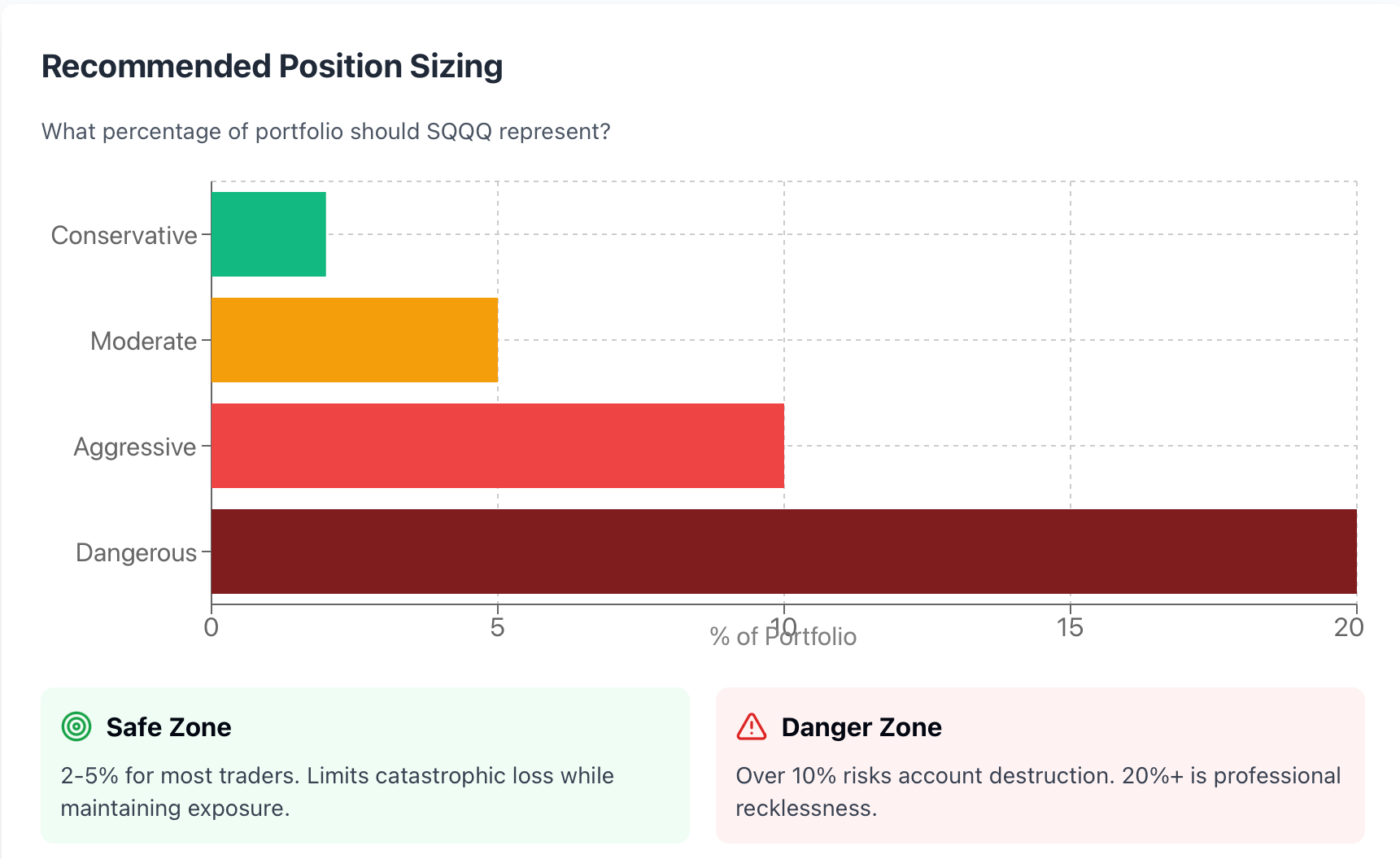Click the Dangerous axis label

point(136,552)
